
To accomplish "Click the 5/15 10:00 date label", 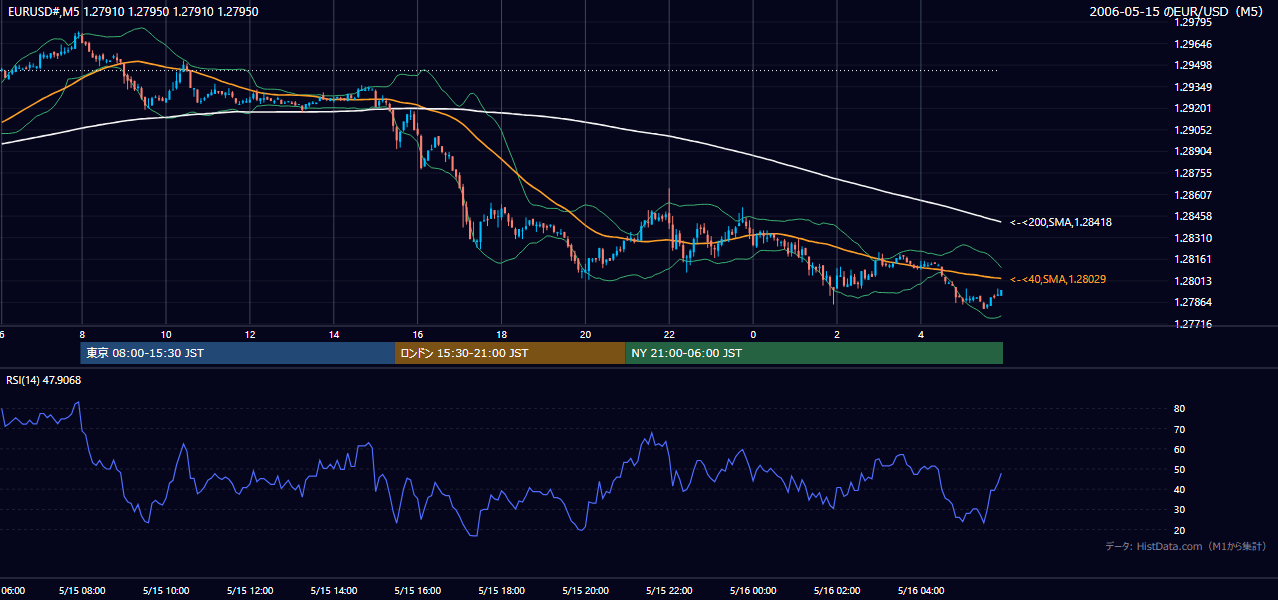I will [166, 590].
